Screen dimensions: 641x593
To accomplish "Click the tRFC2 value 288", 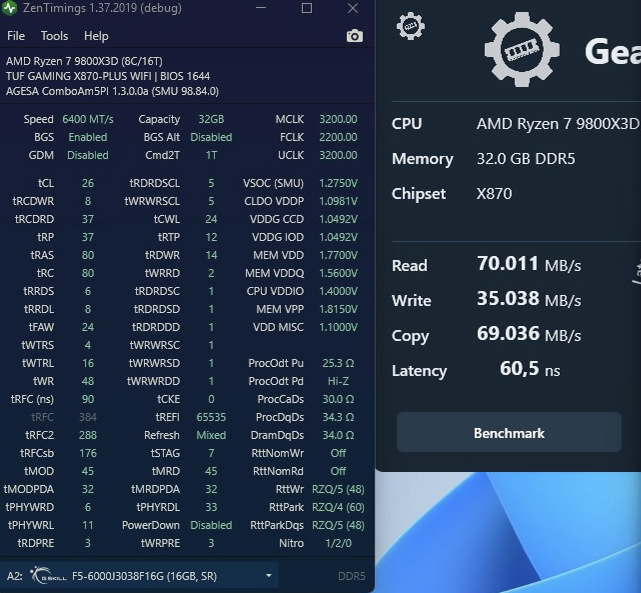I will click(88, 435).
